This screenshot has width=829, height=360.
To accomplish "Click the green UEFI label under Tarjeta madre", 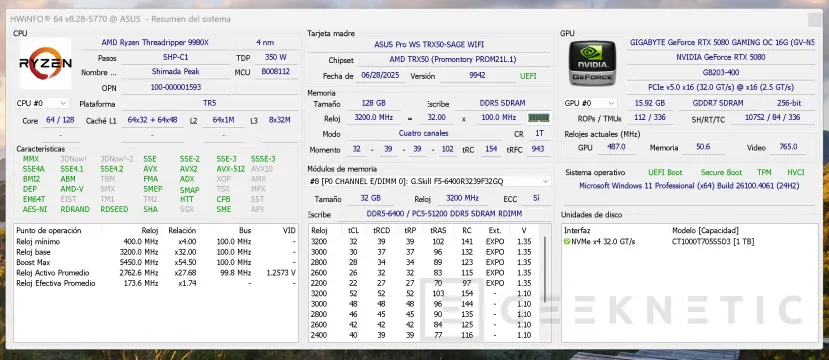I will [528, 76].
